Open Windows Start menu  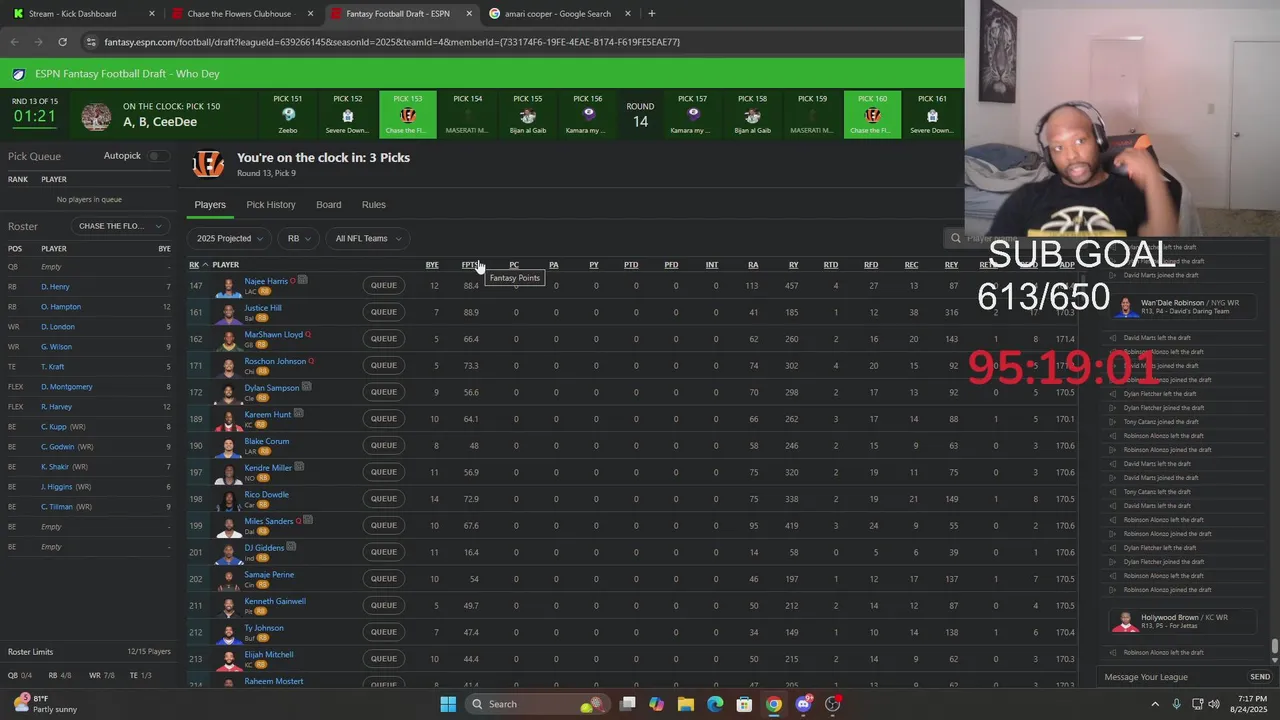[448, 704]
